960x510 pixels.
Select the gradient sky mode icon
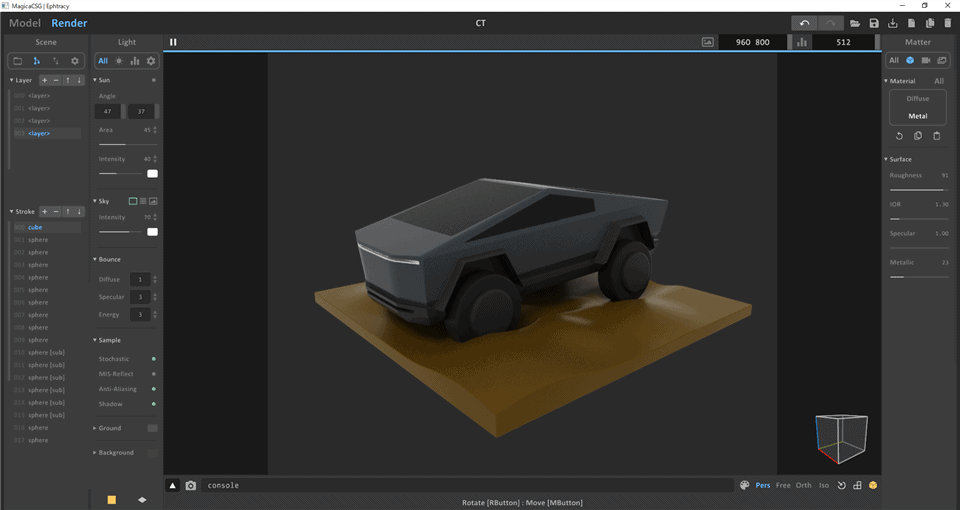(143, 201)
